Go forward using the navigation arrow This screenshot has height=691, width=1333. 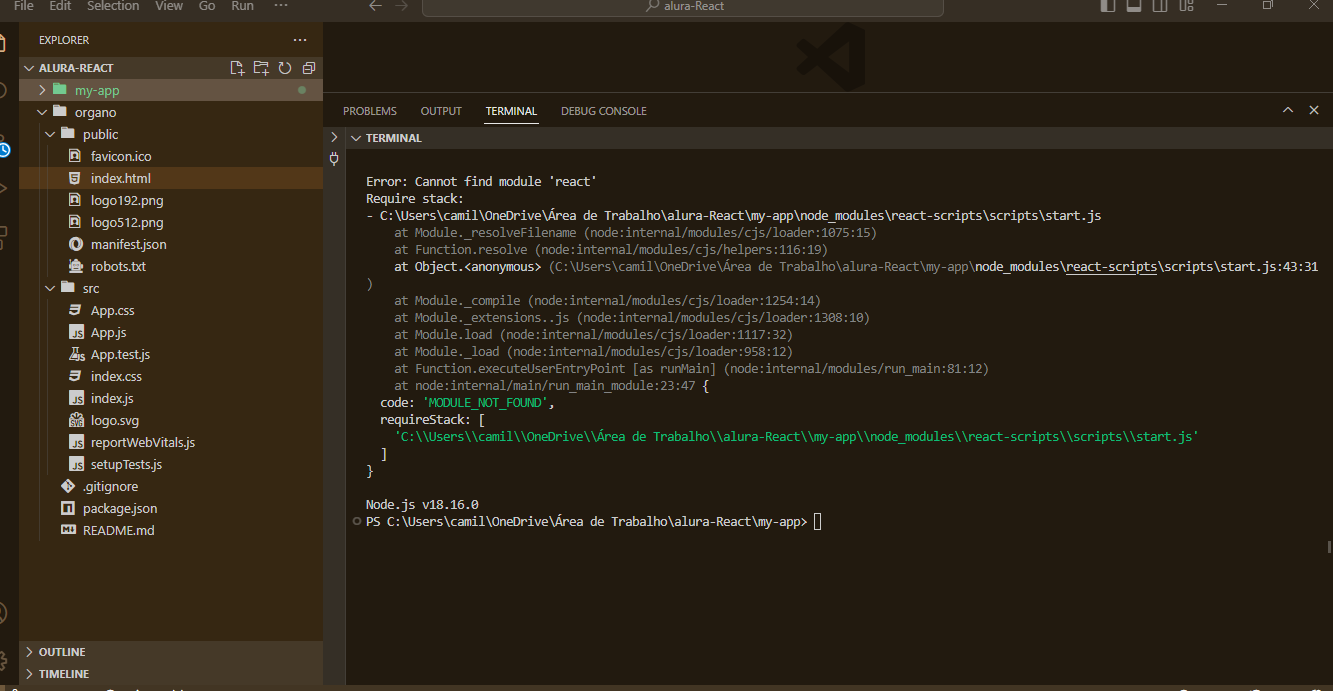(401, 6)
